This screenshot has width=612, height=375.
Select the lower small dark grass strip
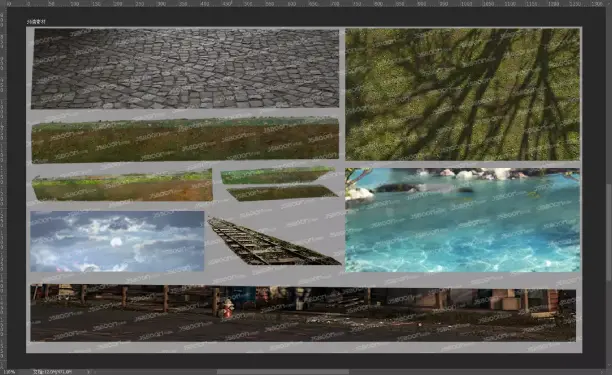tap(282, 193)
